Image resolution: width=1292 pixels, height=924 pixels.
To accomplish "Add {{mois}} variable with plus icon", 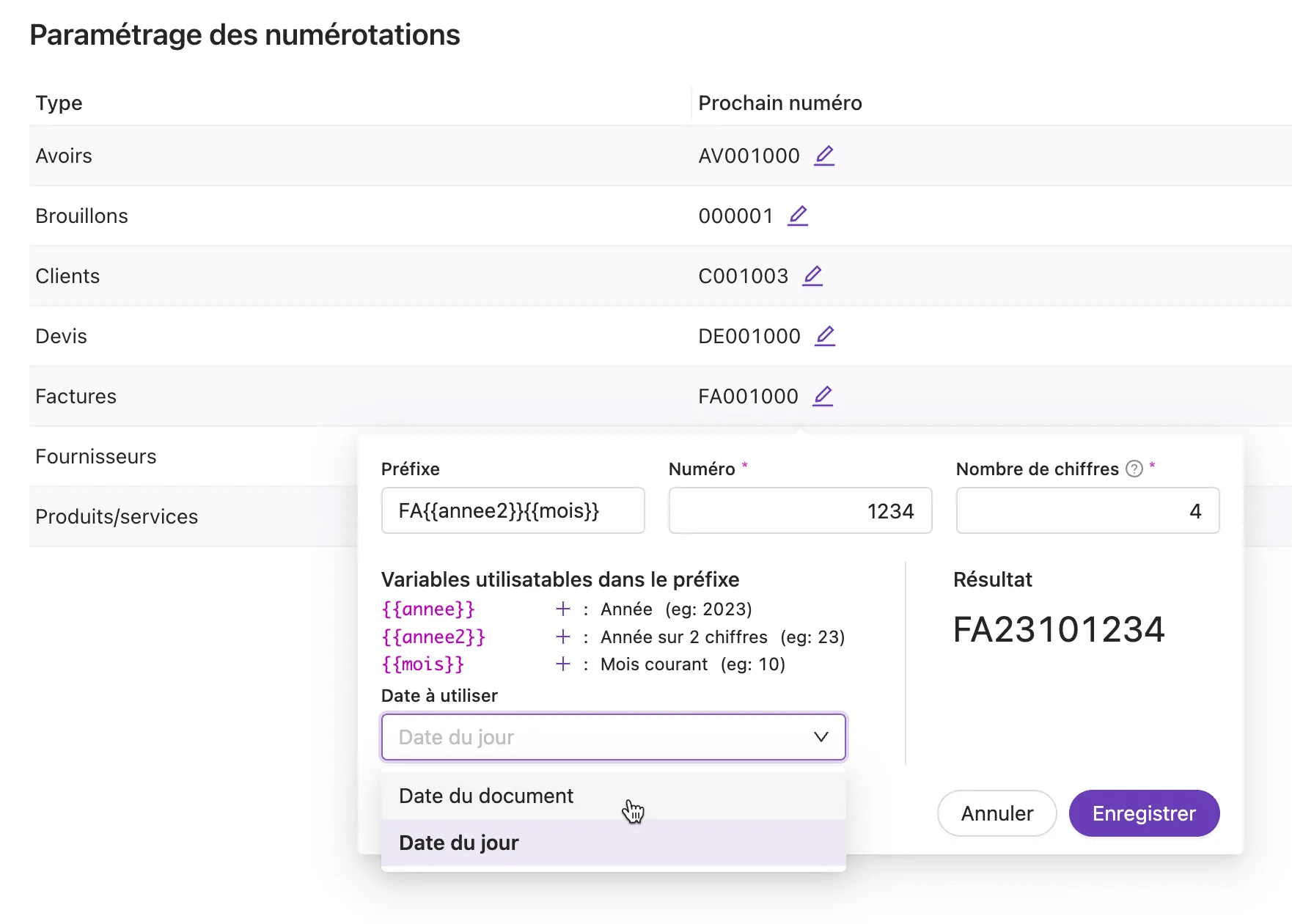I will pos(563,664).
